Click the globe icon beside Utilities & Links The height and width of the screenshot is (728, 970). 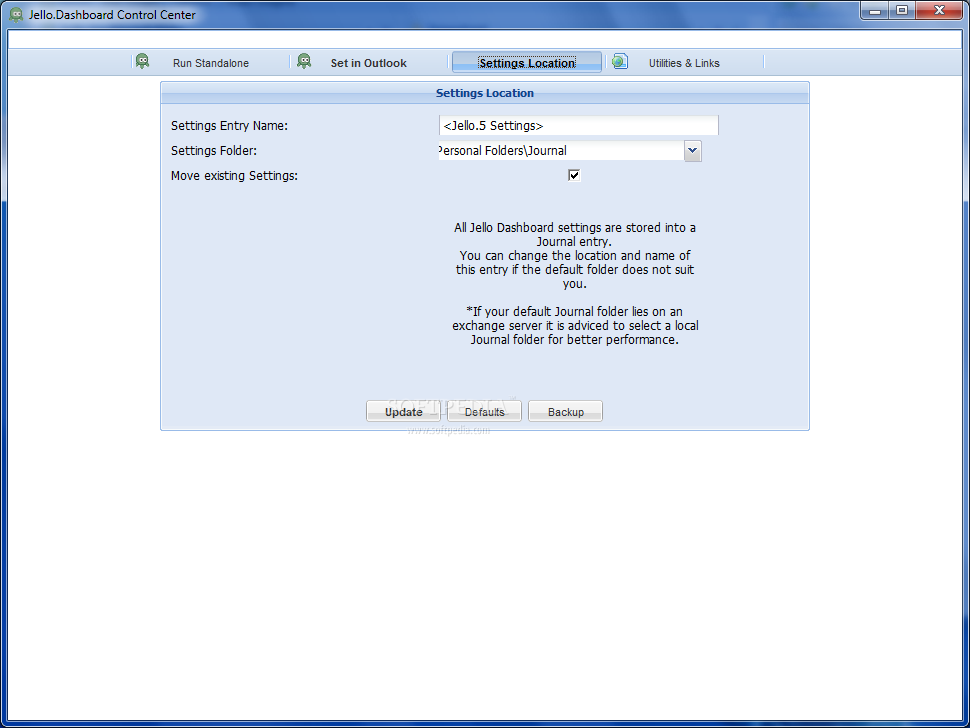click(620, 62)
